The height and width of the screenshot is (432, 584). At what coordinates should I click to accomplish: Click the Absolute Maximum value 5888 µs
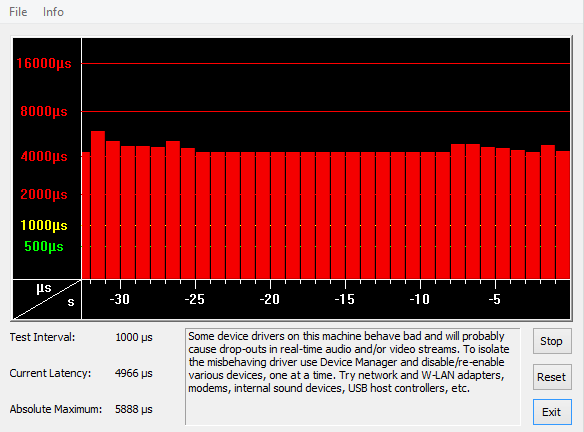pos(134,409)
